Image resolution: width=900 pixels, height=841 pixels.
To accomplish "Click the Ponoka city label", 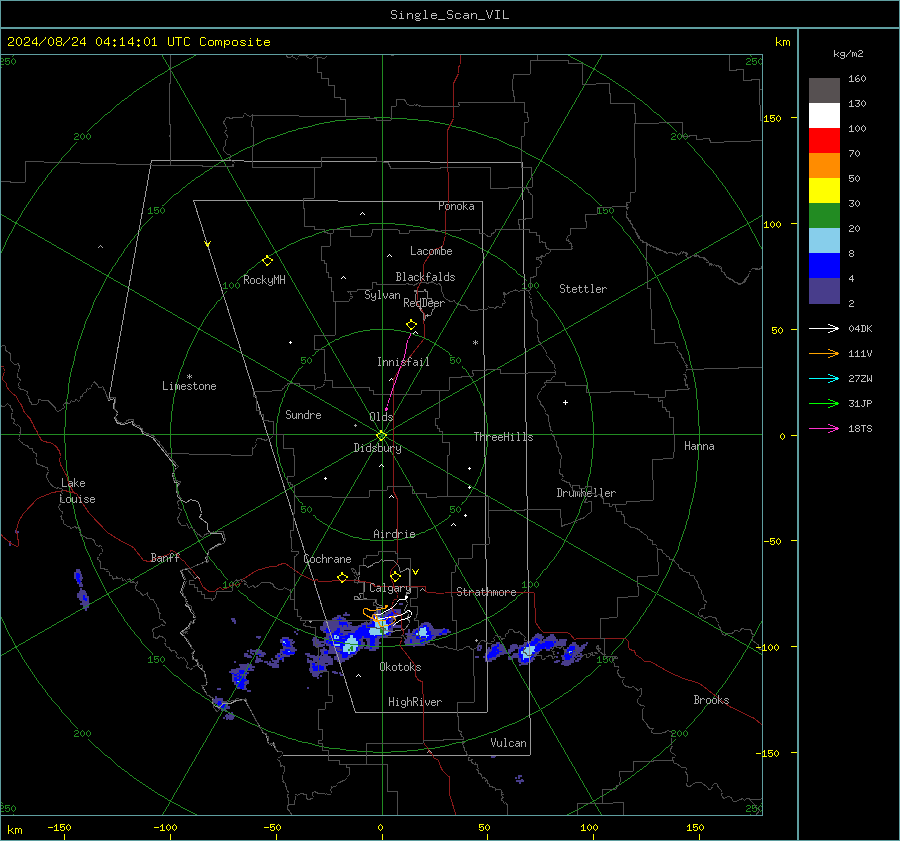I will click(x=456, y=206).
